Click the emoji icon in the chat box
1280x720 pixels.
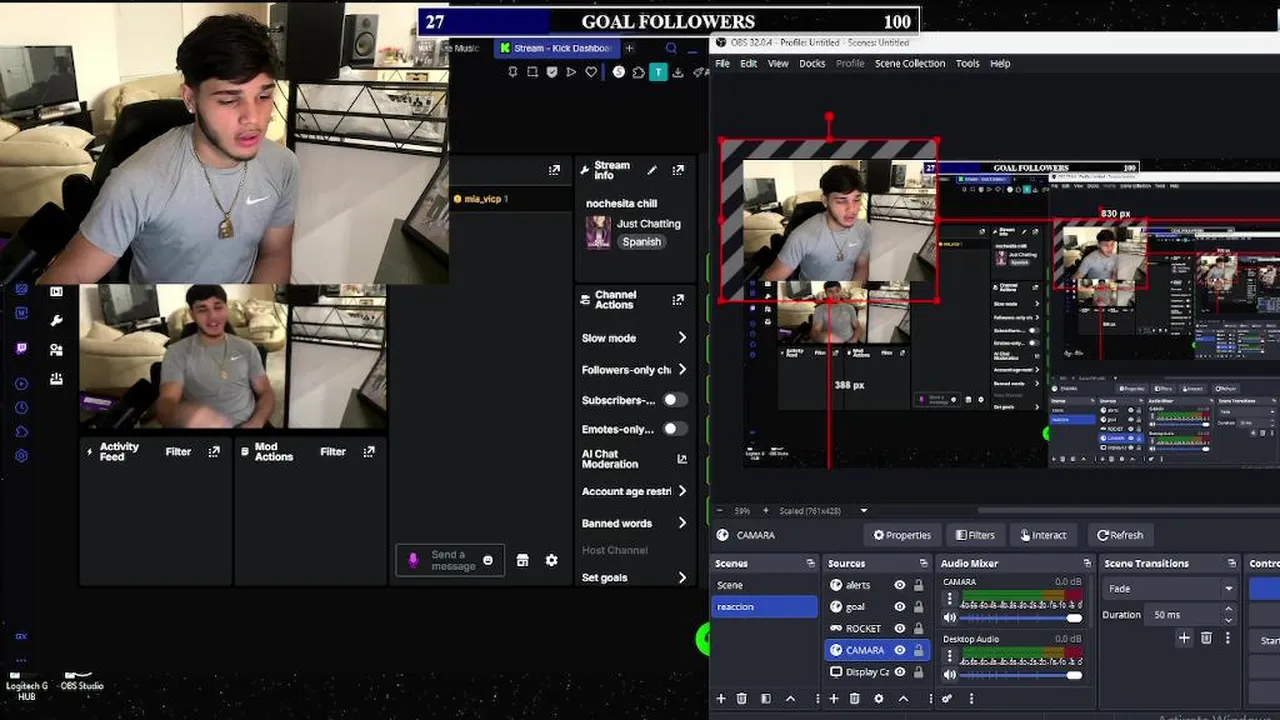[x=488, y=561]
